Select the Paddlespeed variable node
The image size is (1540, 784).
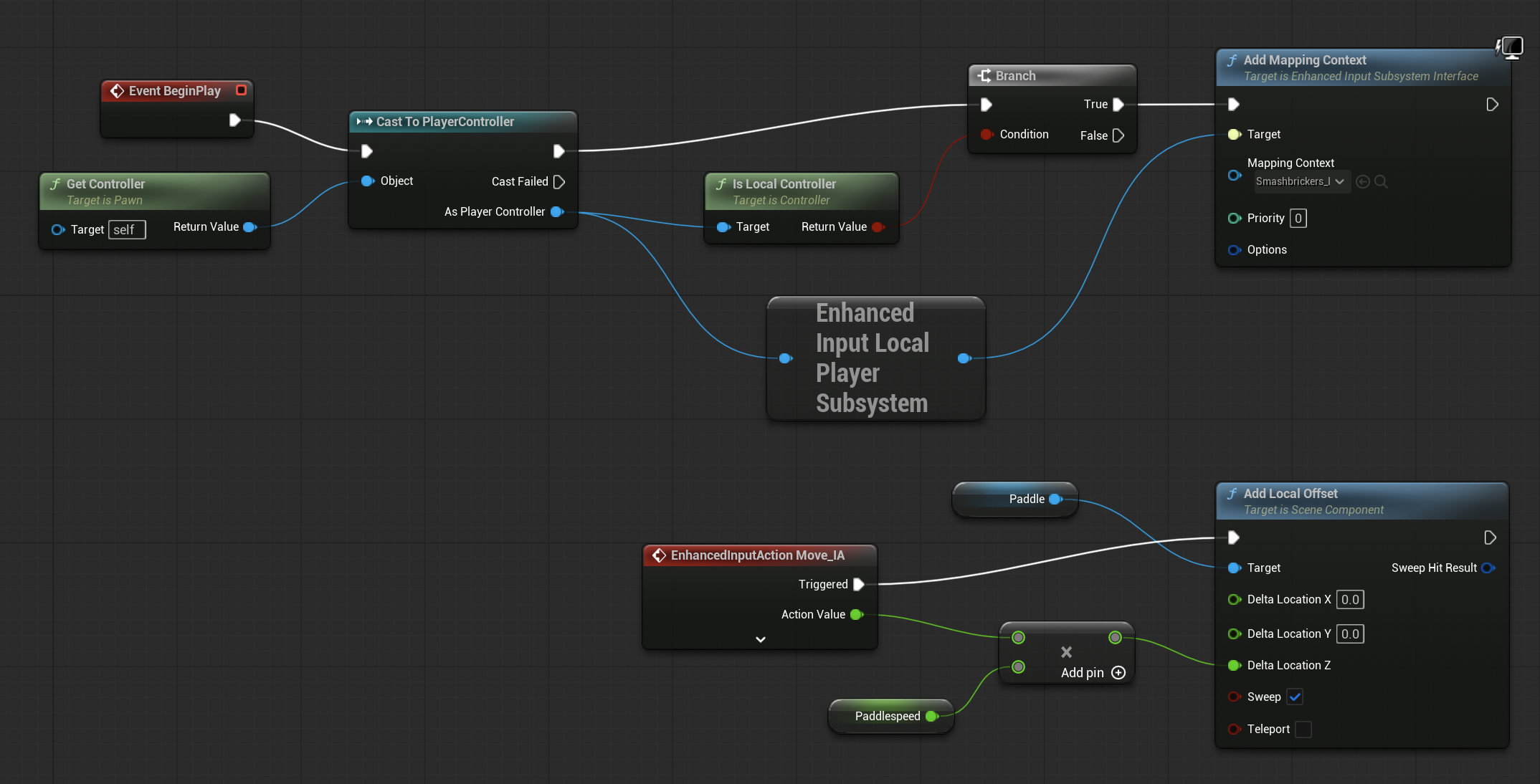(x=890, y=717)
